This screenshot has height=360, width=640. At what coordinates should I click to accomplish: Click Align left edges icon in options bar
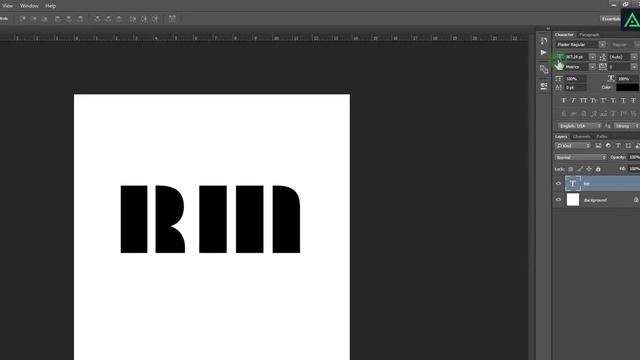point(58,19)
